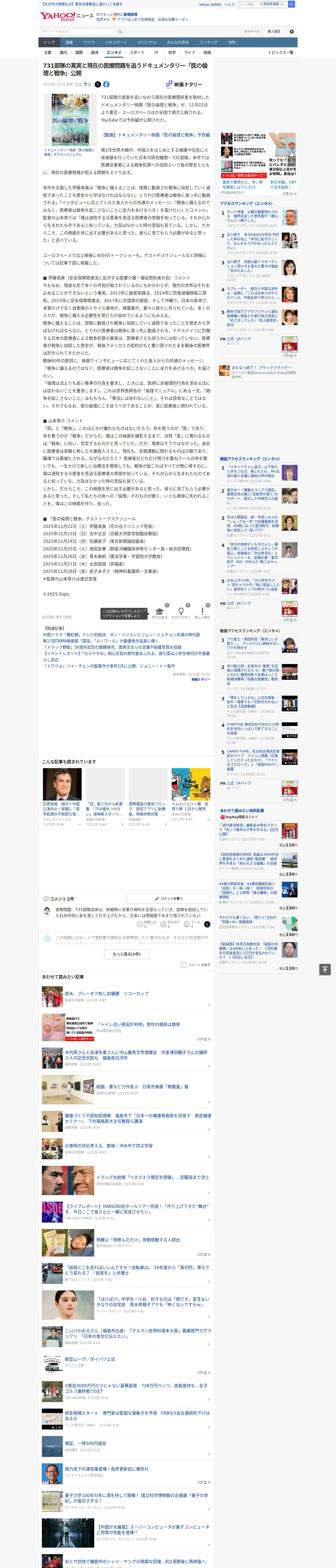Open 東証、一時500円超安 article

click(85, 1443)
